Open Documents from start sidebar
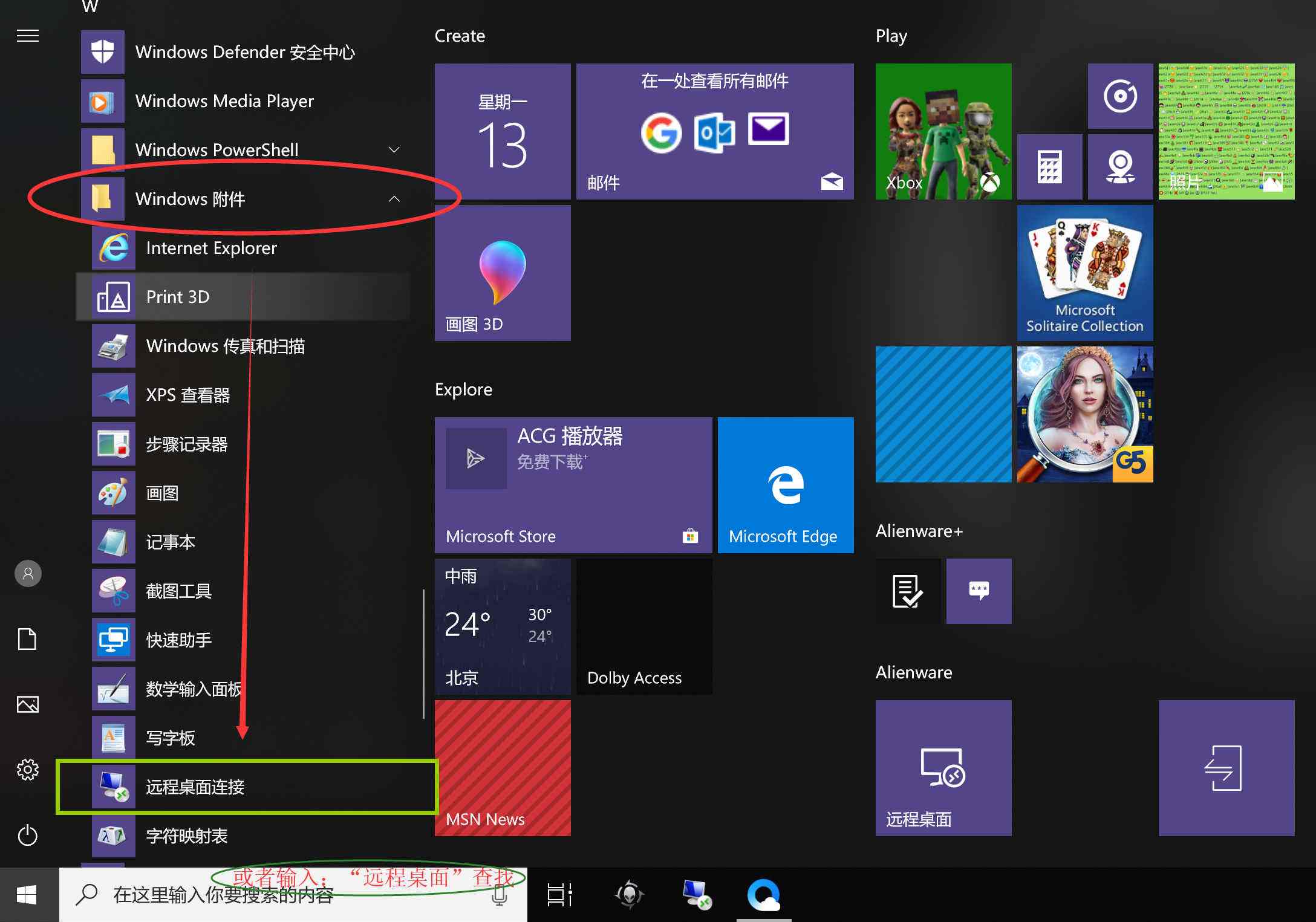The image size is (1316, 922). 28,639
